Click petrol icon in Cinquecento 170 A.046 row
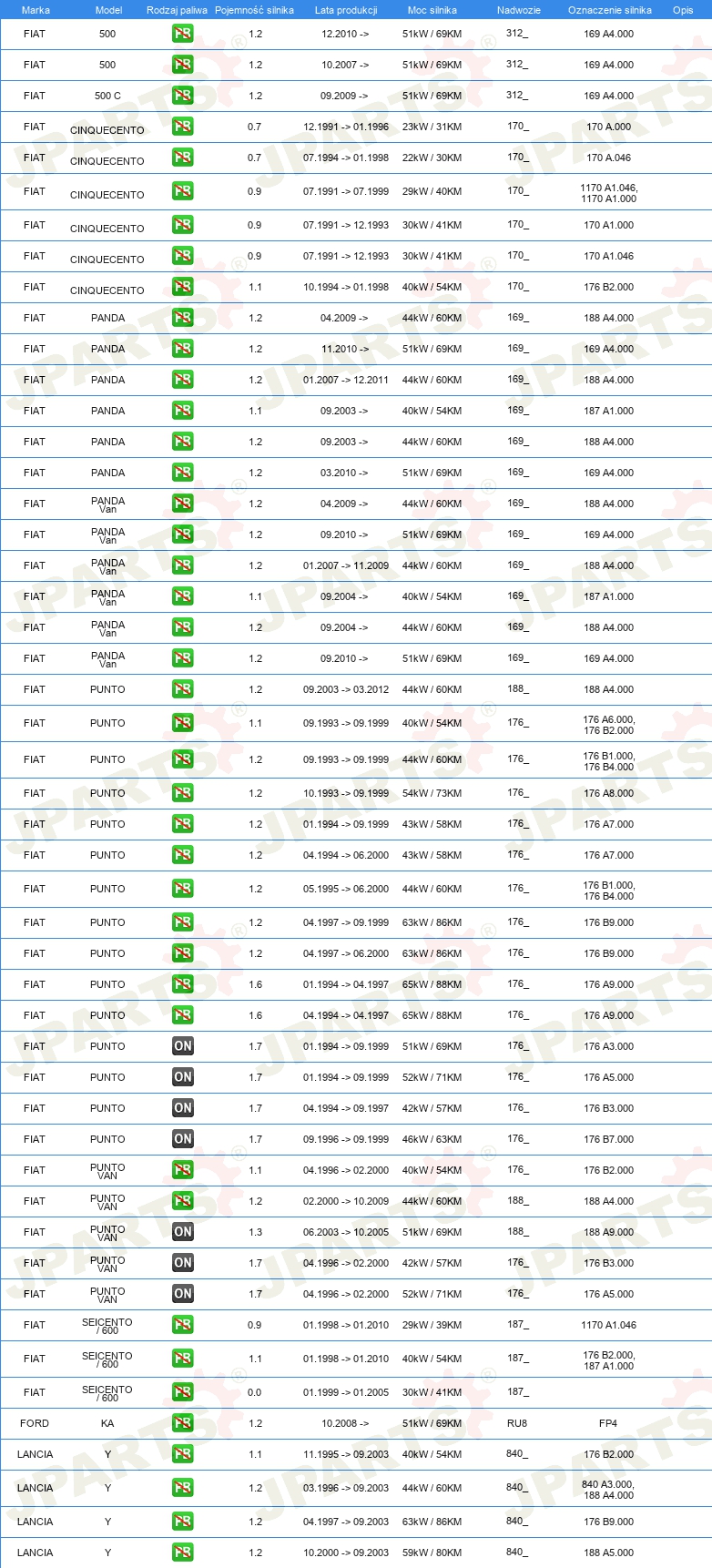The image size is (712, 1568). (183, 158)
